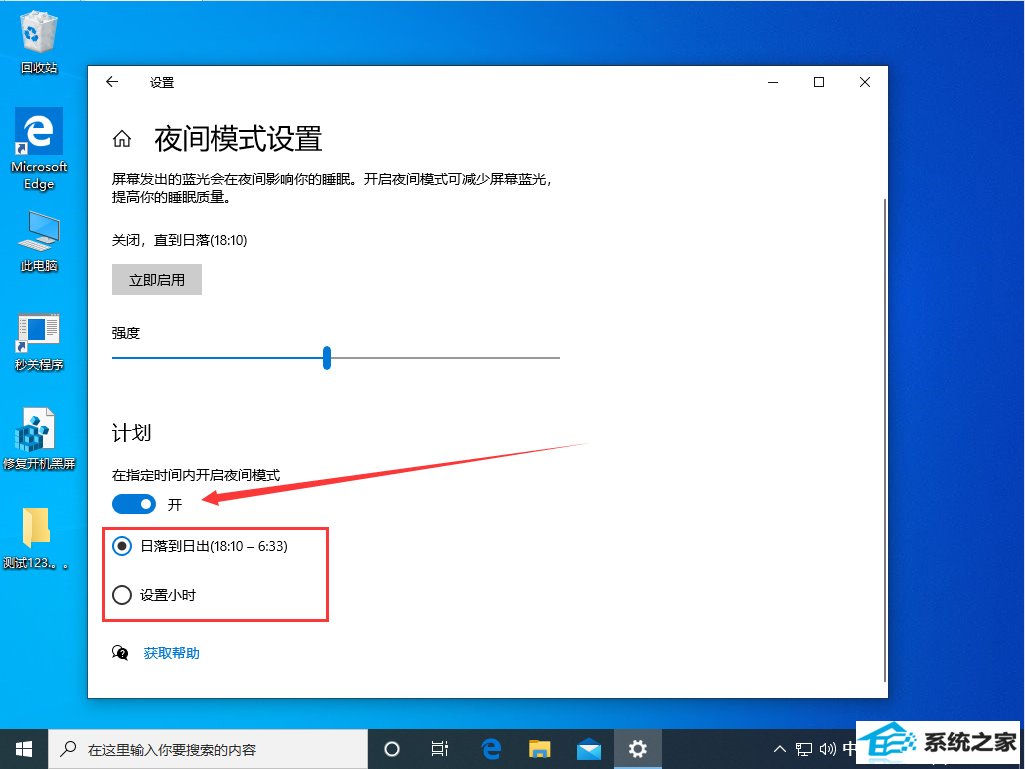Image resolution: width=1025 pixels, height=769 pixels.
Task: Click the help chat bubble icon
Action: 120,653
